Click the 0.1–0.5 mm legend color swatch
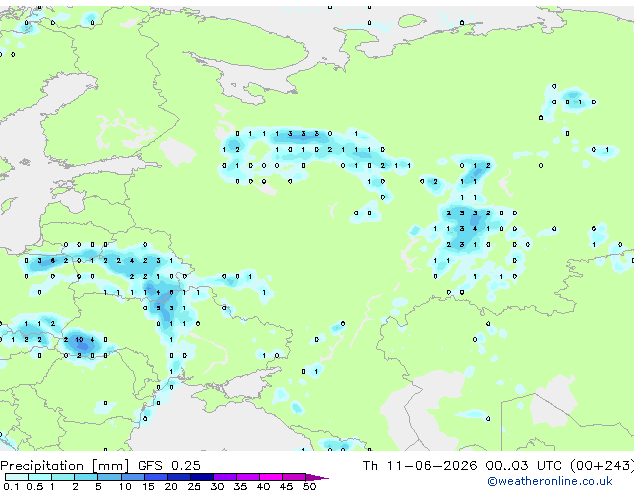Image resolution: width=634 pixels, height=490 pixels. pos(17,477)
